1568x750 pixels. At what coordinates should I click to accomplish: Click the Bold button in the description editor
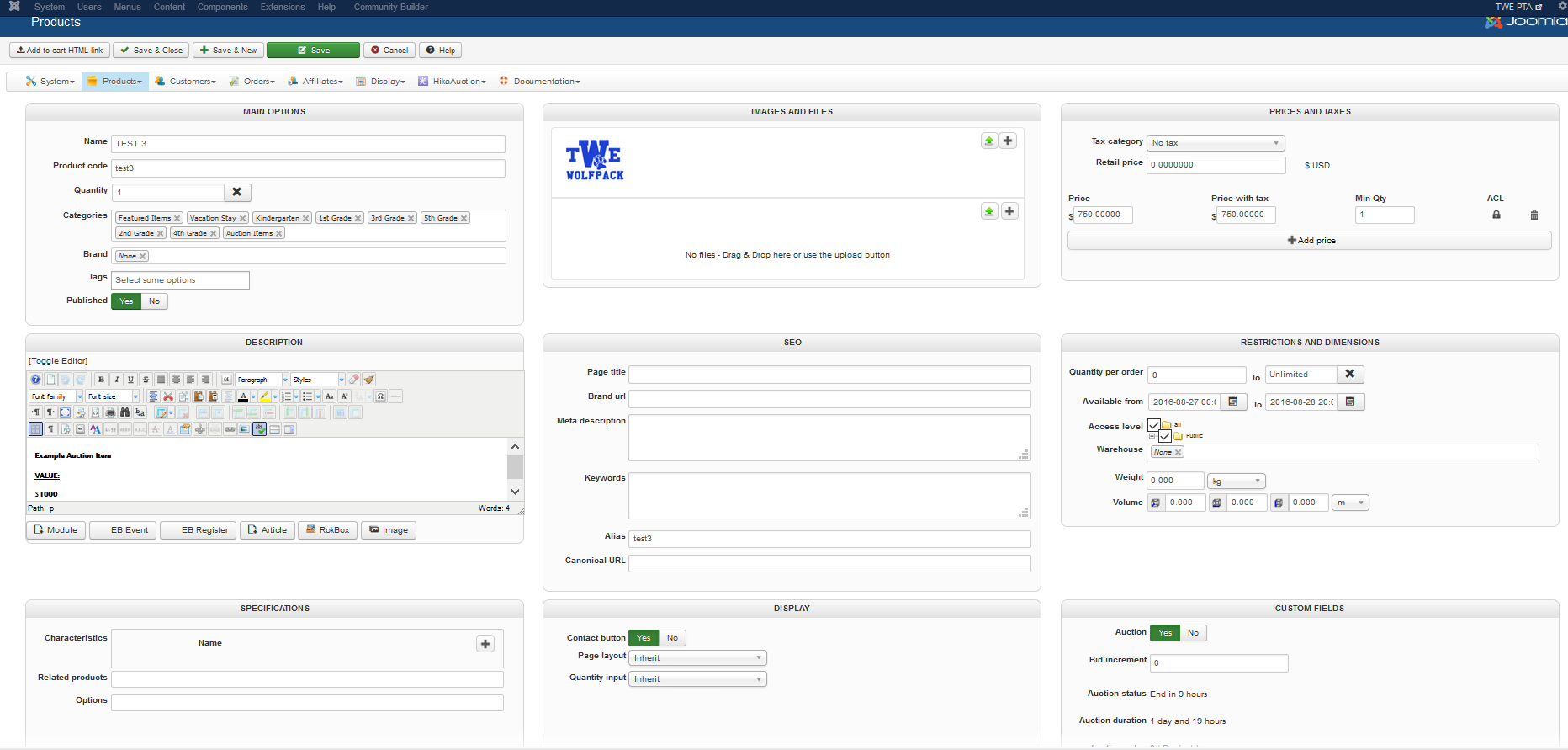click(x=102, y=380)
